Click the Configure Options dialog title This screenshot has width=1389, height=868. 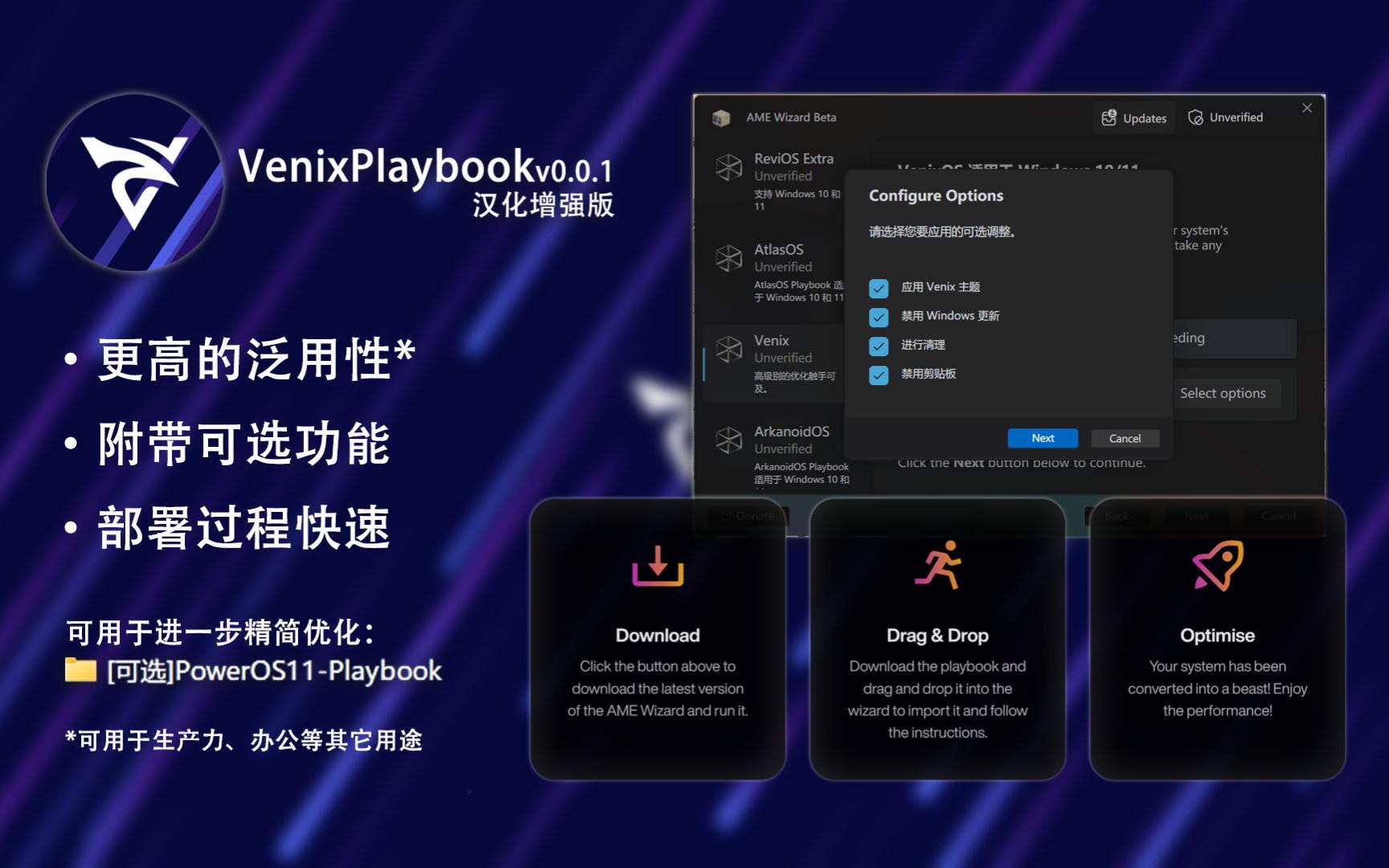(936, 195)
